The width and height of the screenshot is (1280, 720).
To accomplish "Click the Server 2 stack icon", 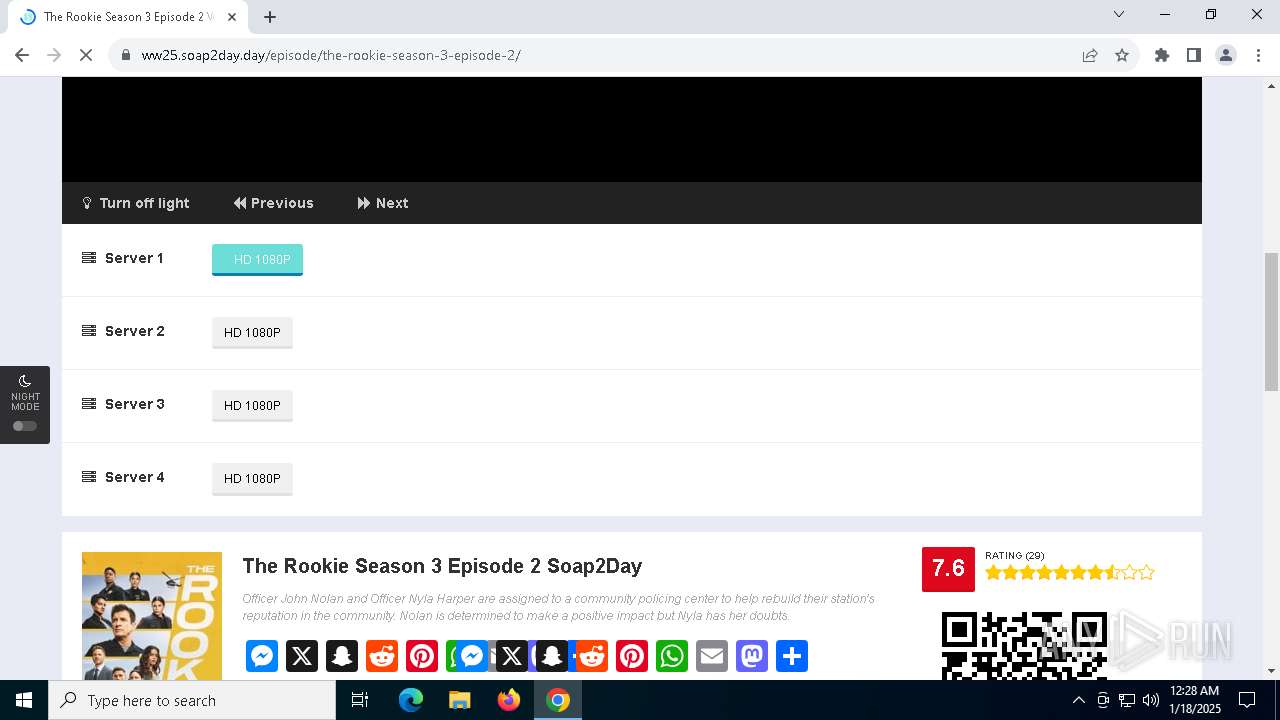I will tap(89, 331).
